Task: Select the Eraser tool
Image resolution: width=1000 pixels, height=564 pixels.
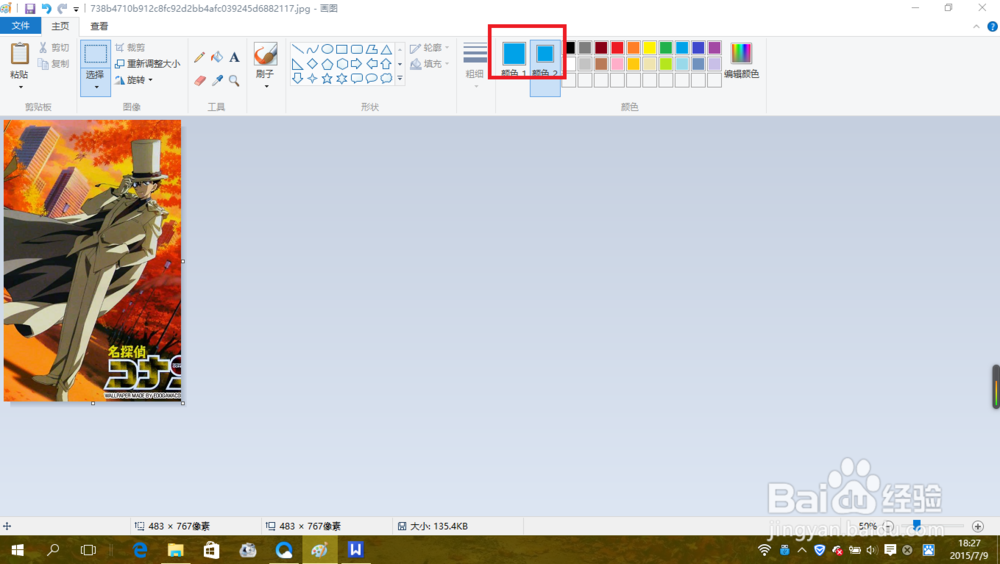Action: click(200, 80)
